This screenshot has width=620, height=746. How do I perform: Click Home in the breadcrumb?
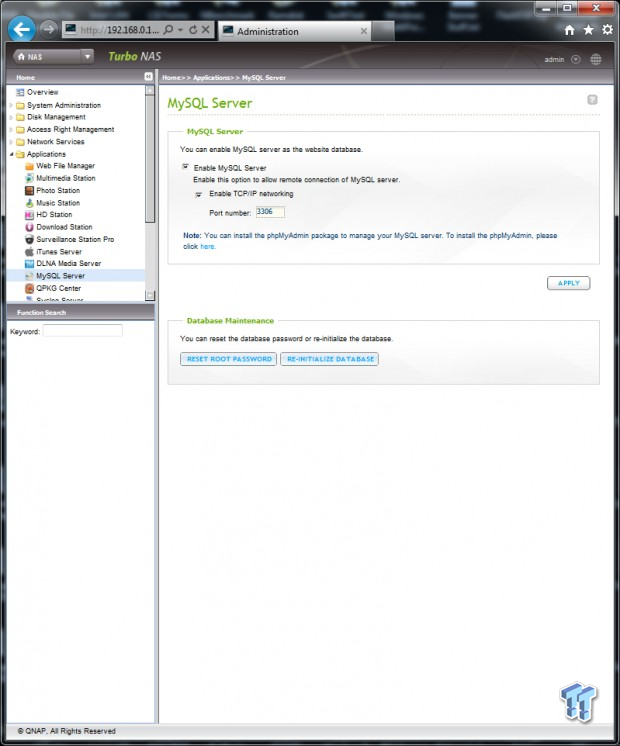tap(171, 78)
